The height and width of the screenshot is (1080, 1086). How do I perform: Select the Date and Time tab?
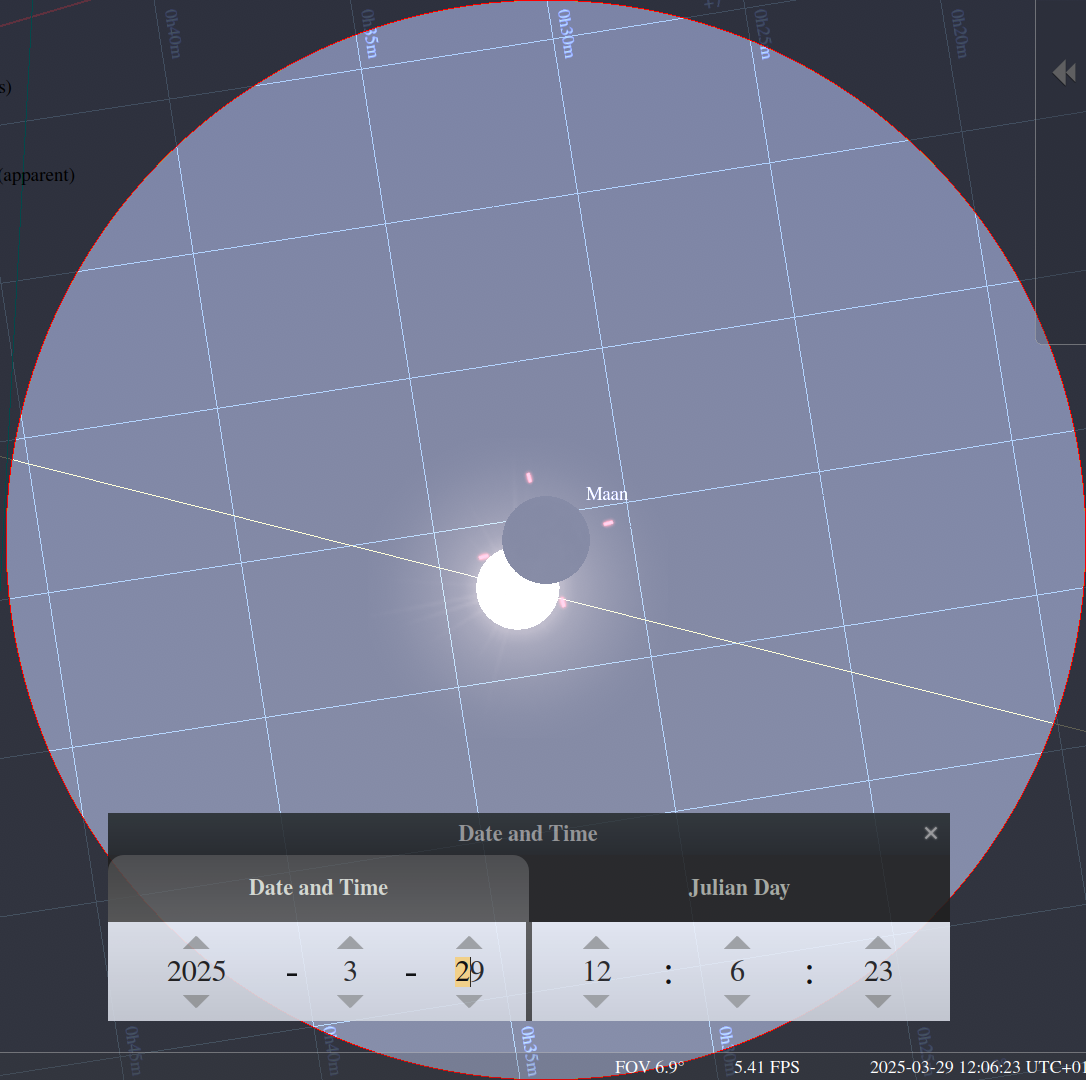[x=318, y=888]
